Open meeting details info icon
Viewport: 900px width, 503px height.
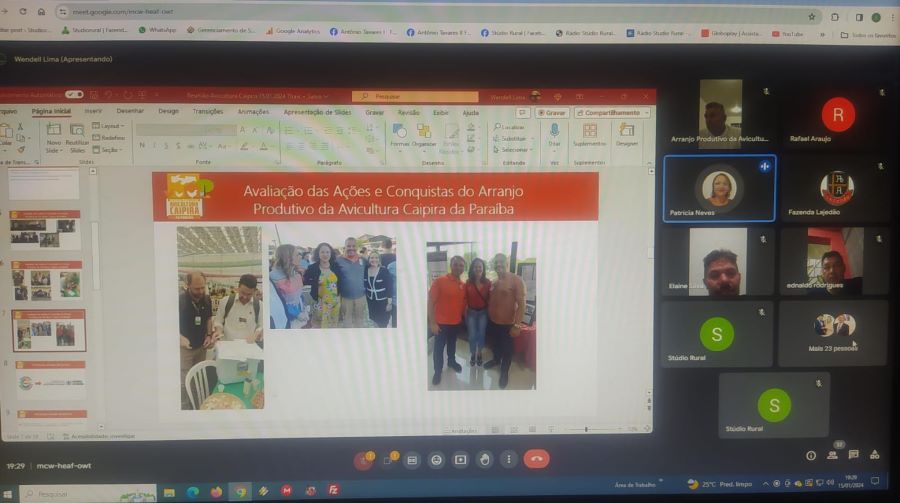811,455
